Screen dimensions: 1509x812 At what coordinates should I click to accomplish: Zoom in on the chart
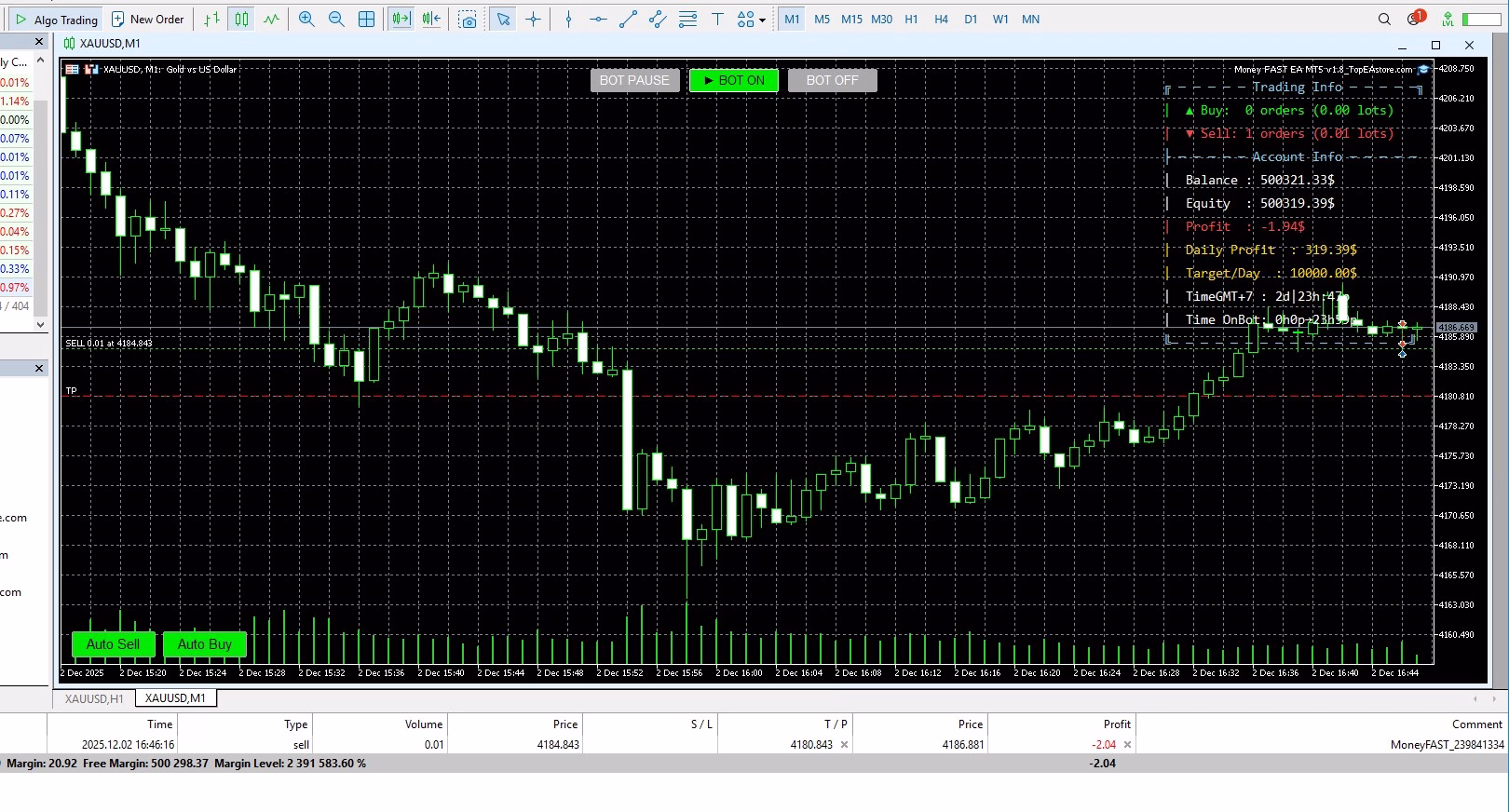click(306, 20)
